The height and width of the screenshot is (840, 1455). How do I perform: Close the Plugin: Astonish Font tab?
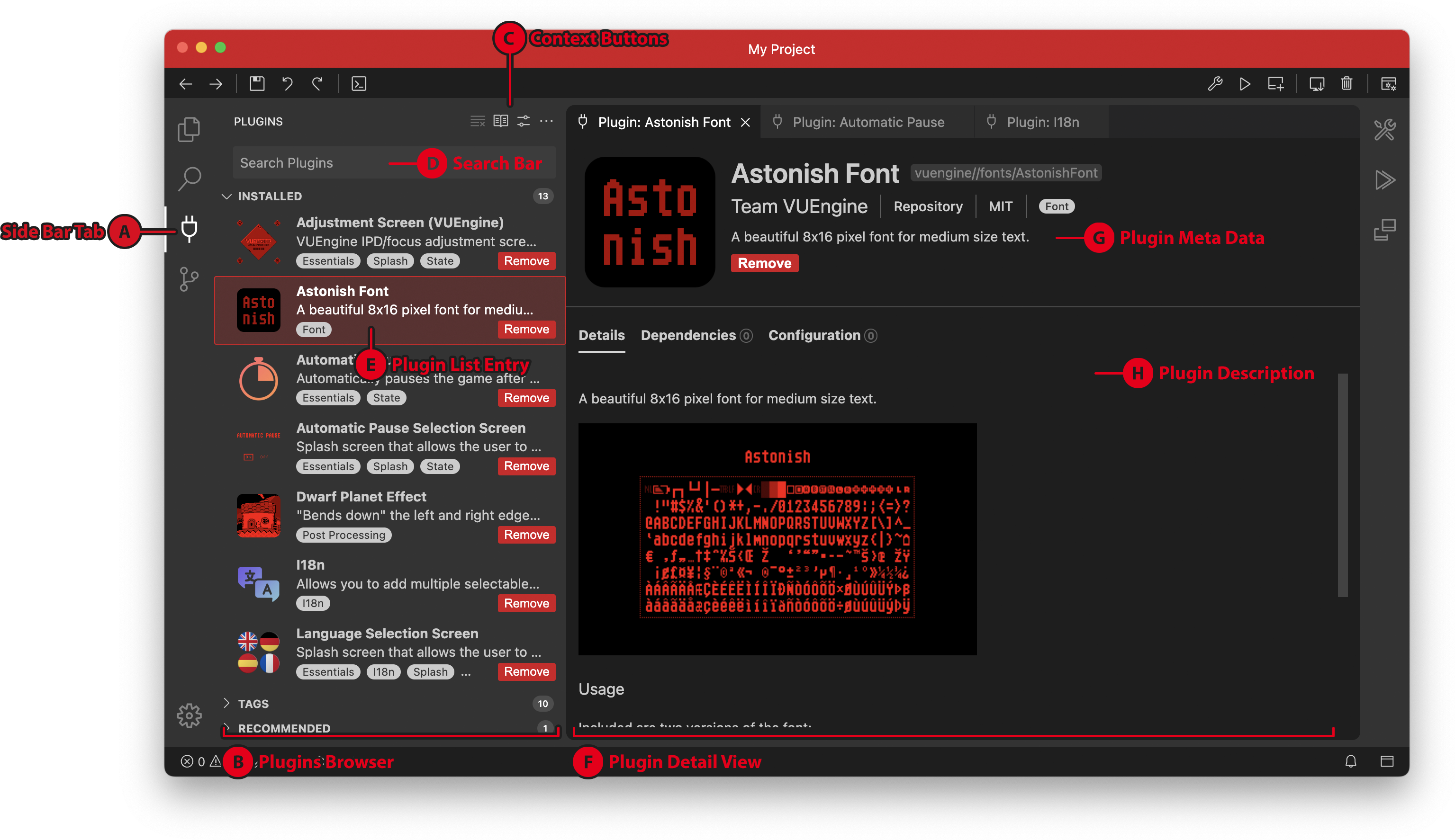click(x=745, y=122)
